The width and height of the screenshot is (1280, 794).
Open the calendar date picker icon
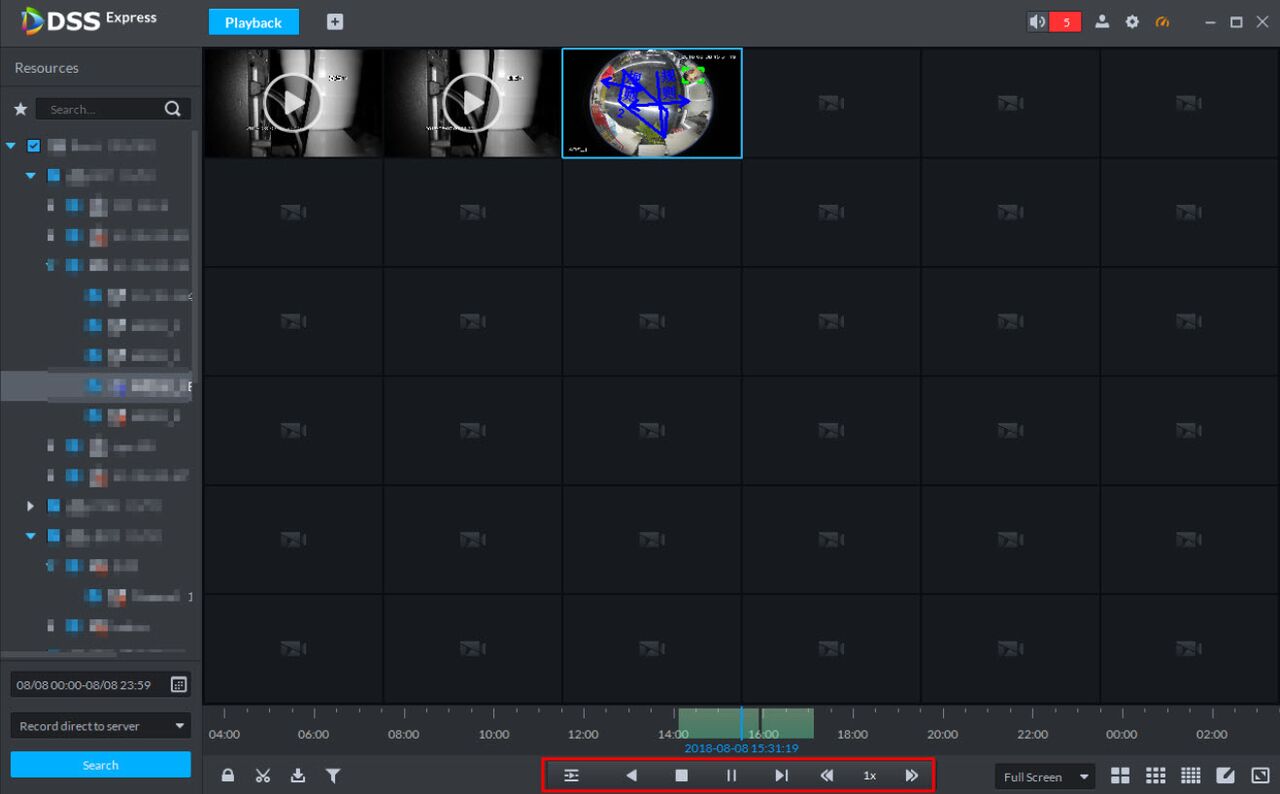click(x=178, y=685)
